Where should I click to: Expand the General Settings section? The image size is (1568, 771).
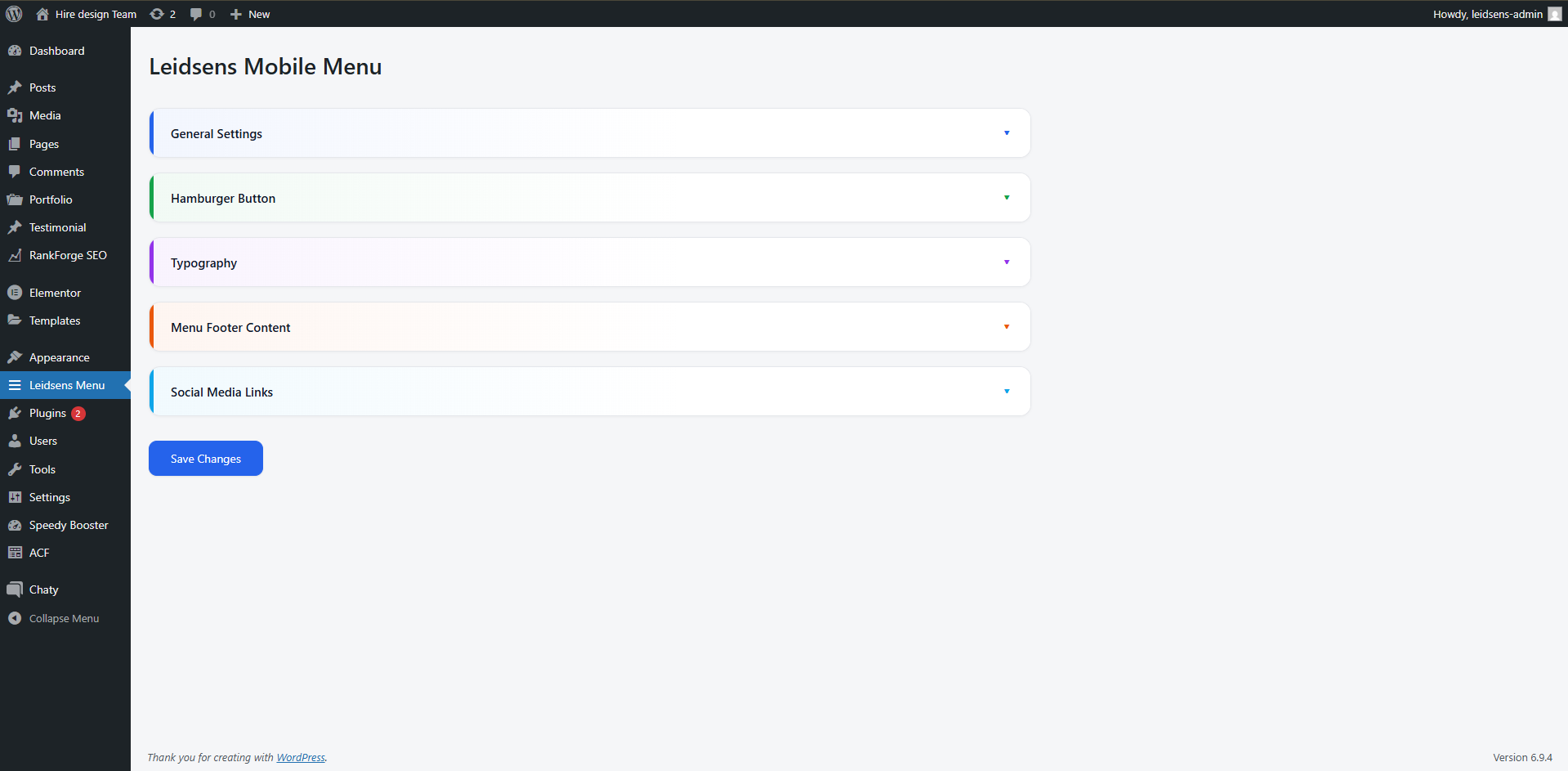coord(588,132)
